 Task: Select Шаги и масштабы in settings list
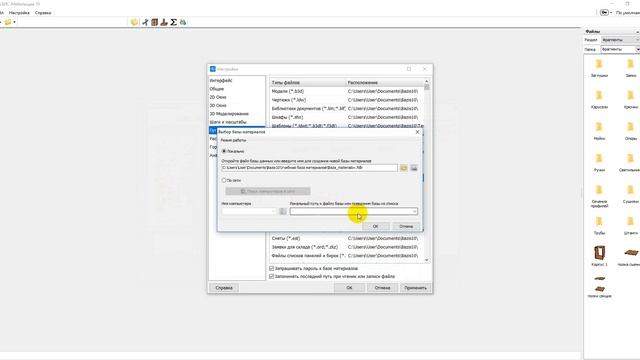pyautogui.click(x=228, y=122)
